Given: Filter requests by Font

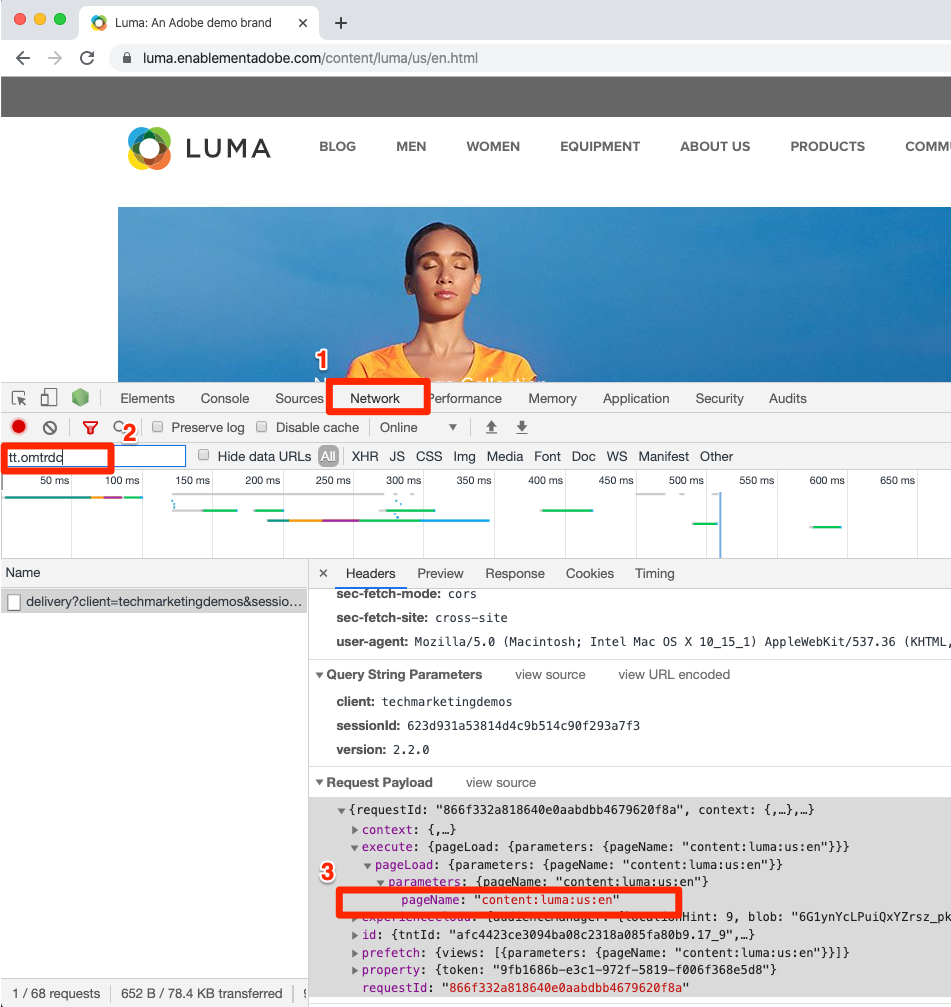Looking at the screenshot, I should coord(547,457).
